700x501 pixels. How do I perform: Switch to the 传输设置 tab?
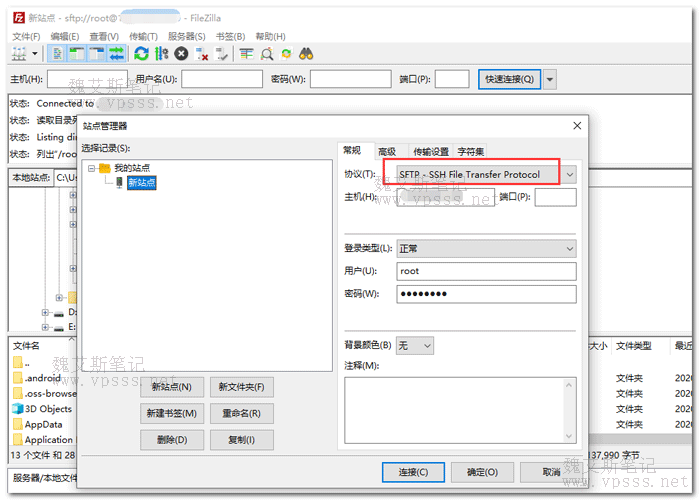click(x=431, y=151)
